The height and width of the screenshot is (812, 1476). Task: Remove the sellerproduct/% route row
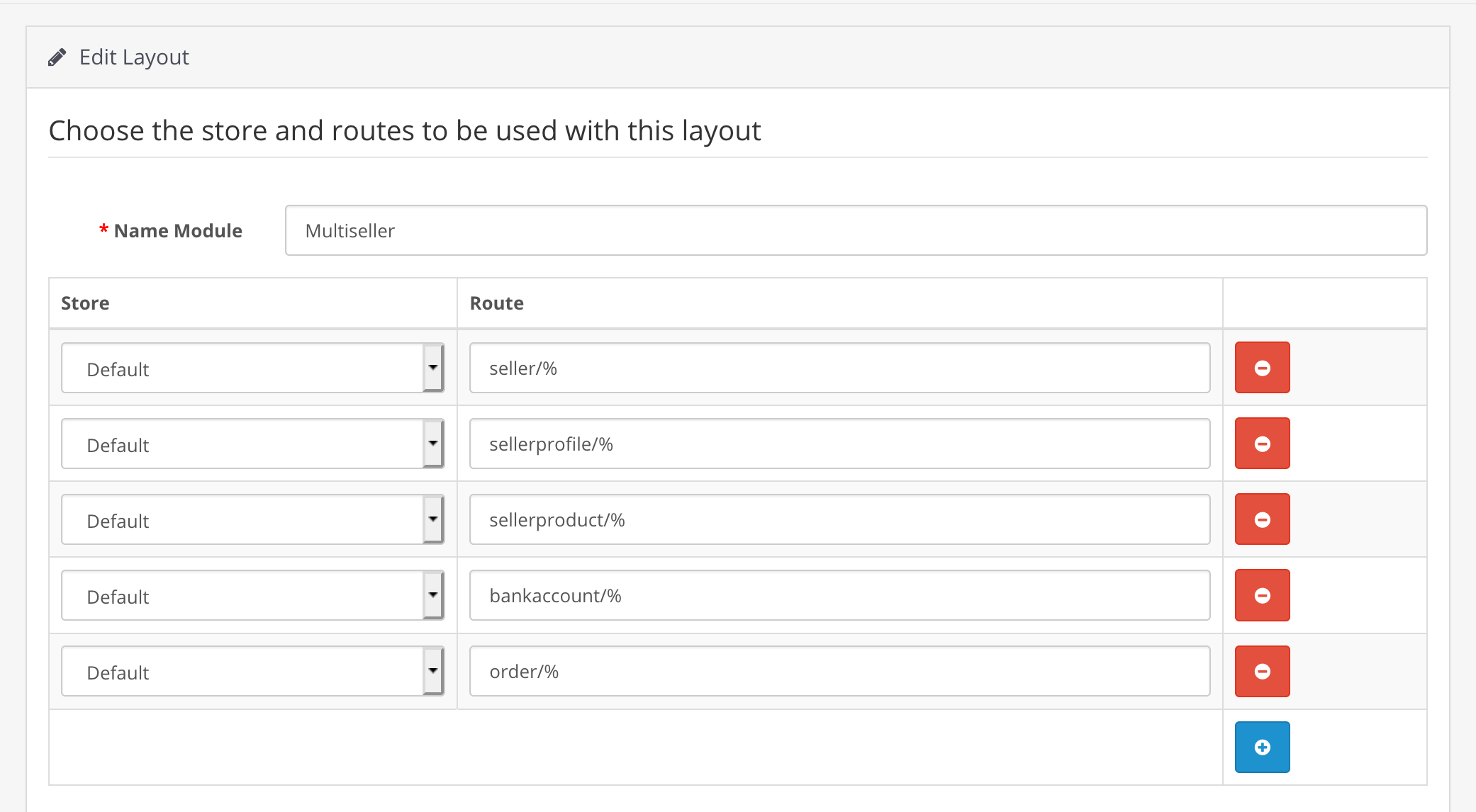(1262, 519)
